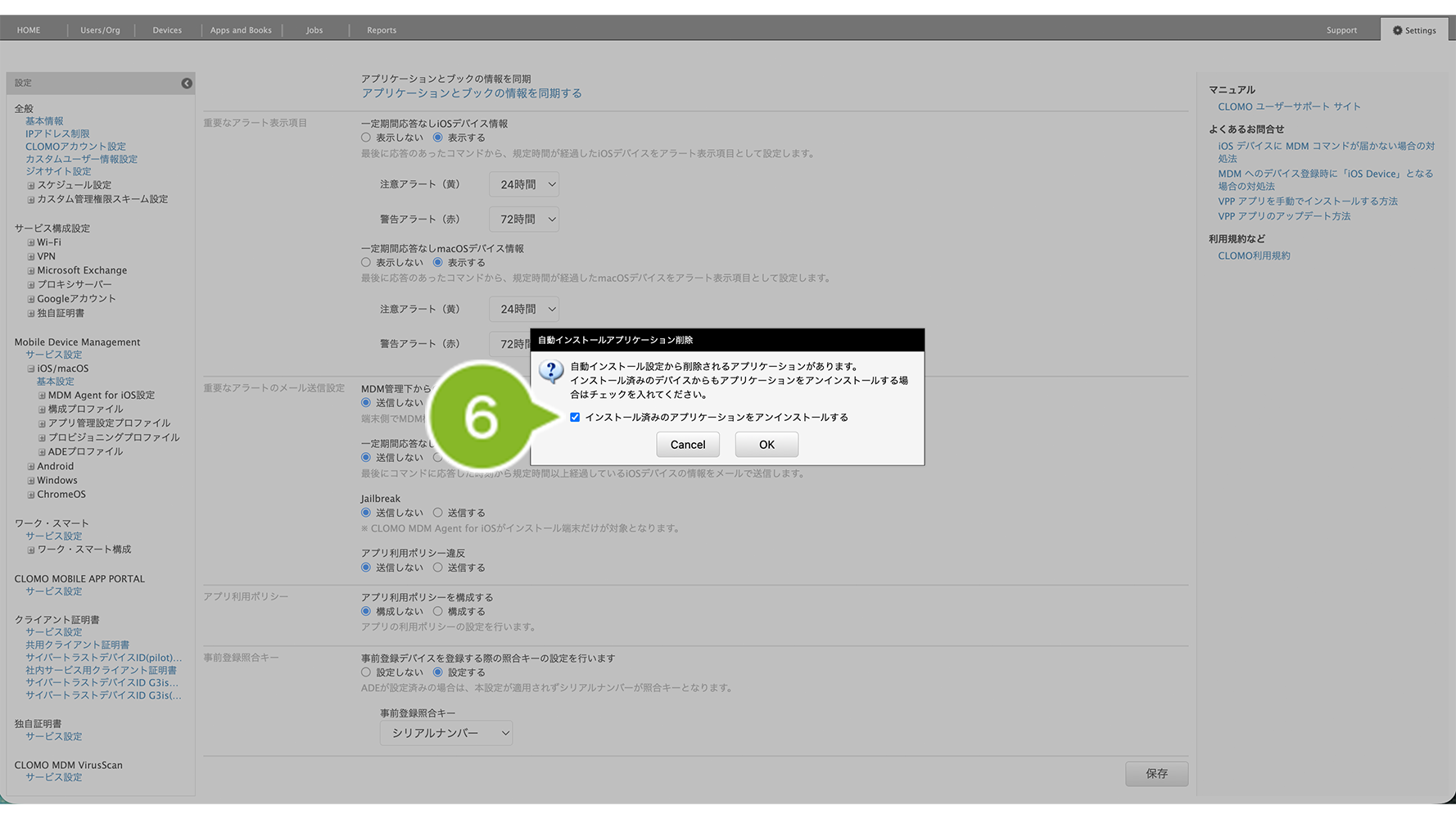Collapse the iOS/macOS tree node icon
Viewport: 1456px width, 819px height.
31,369
